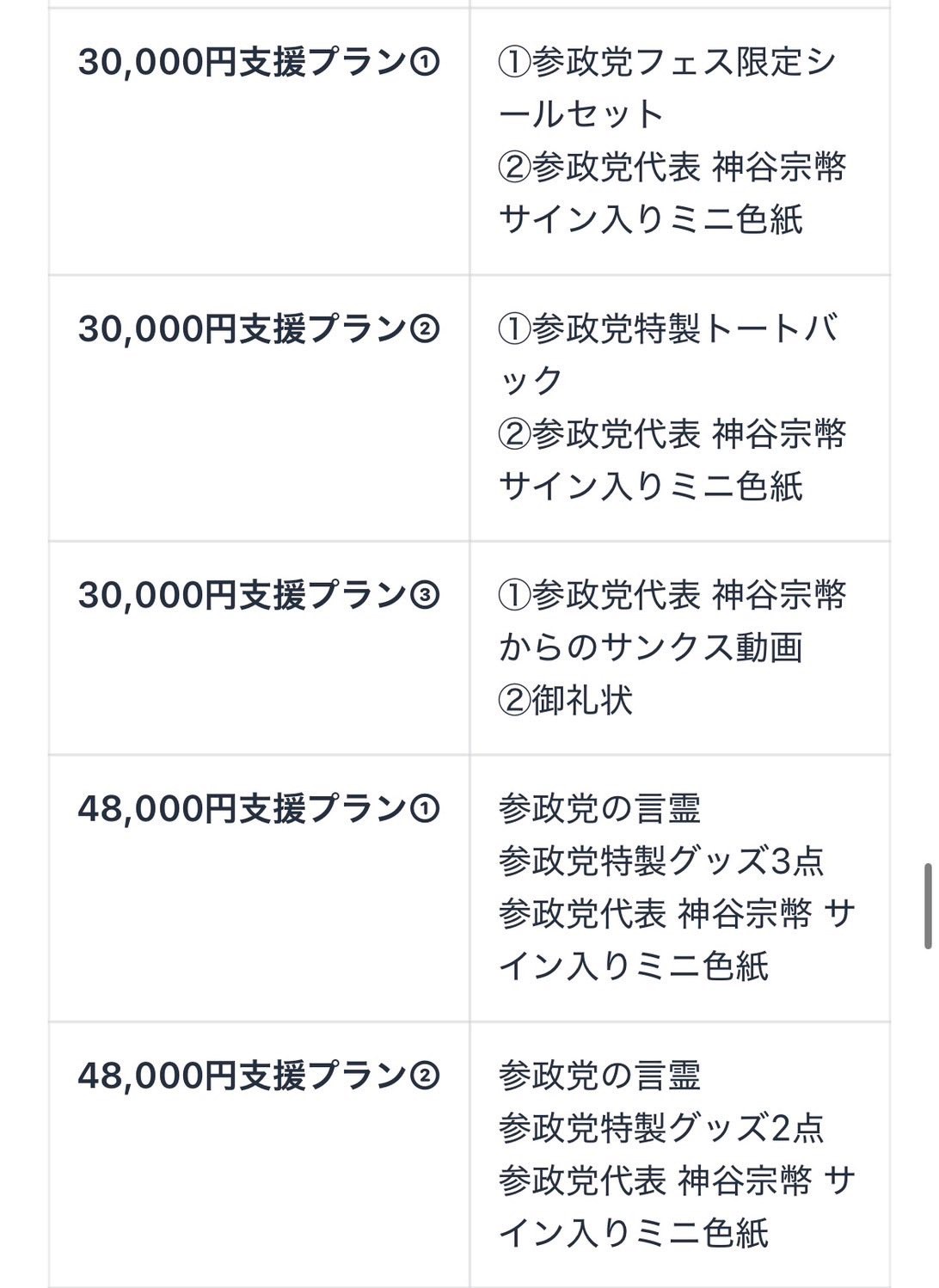Viewport: 939px width, 1288px height.
Task: Click the 30,000円支援プラン② heading cell
Action: tap(258, 329)
